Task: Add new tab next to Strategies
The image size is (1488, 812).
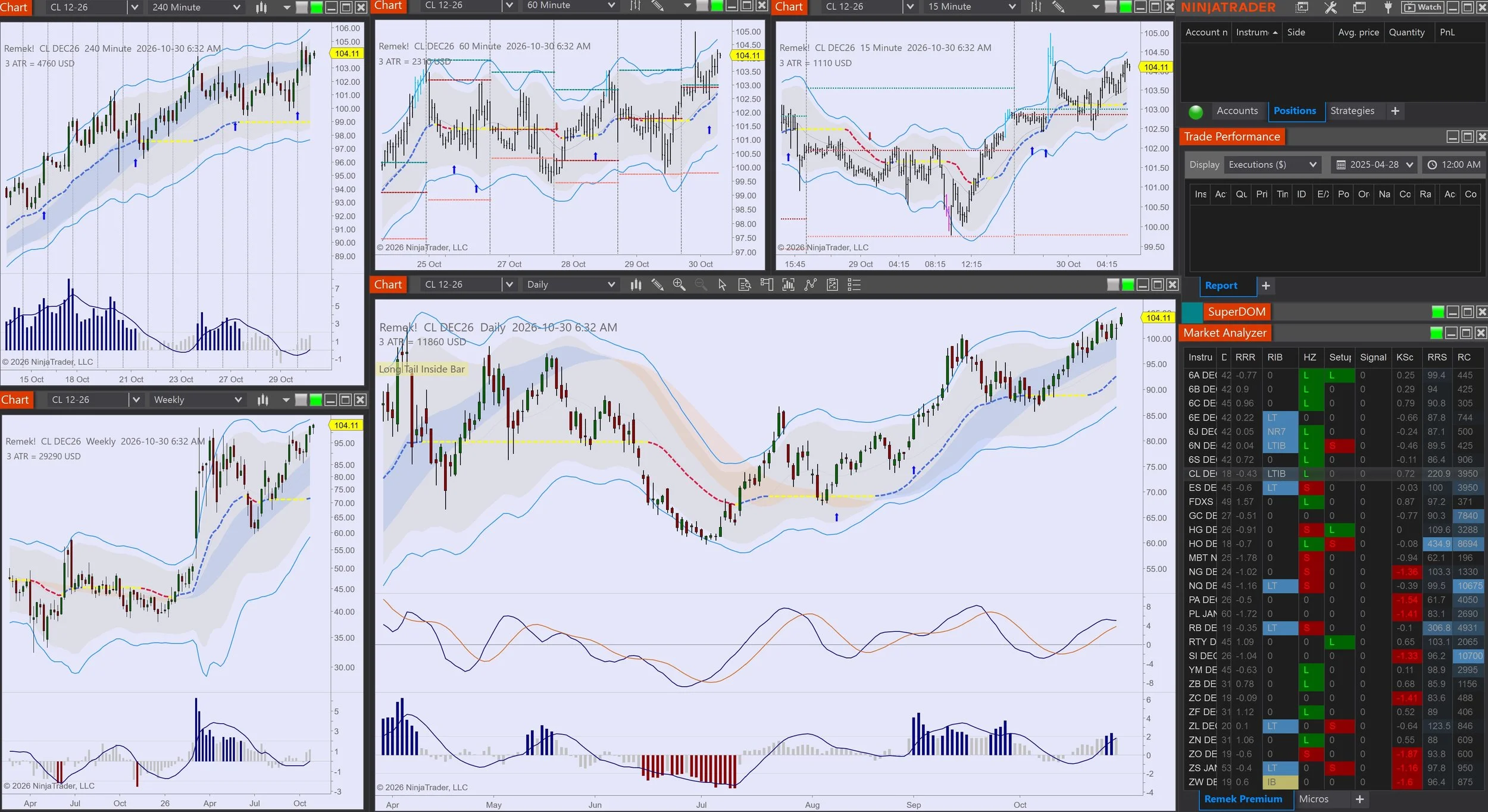Action: 1395,111
